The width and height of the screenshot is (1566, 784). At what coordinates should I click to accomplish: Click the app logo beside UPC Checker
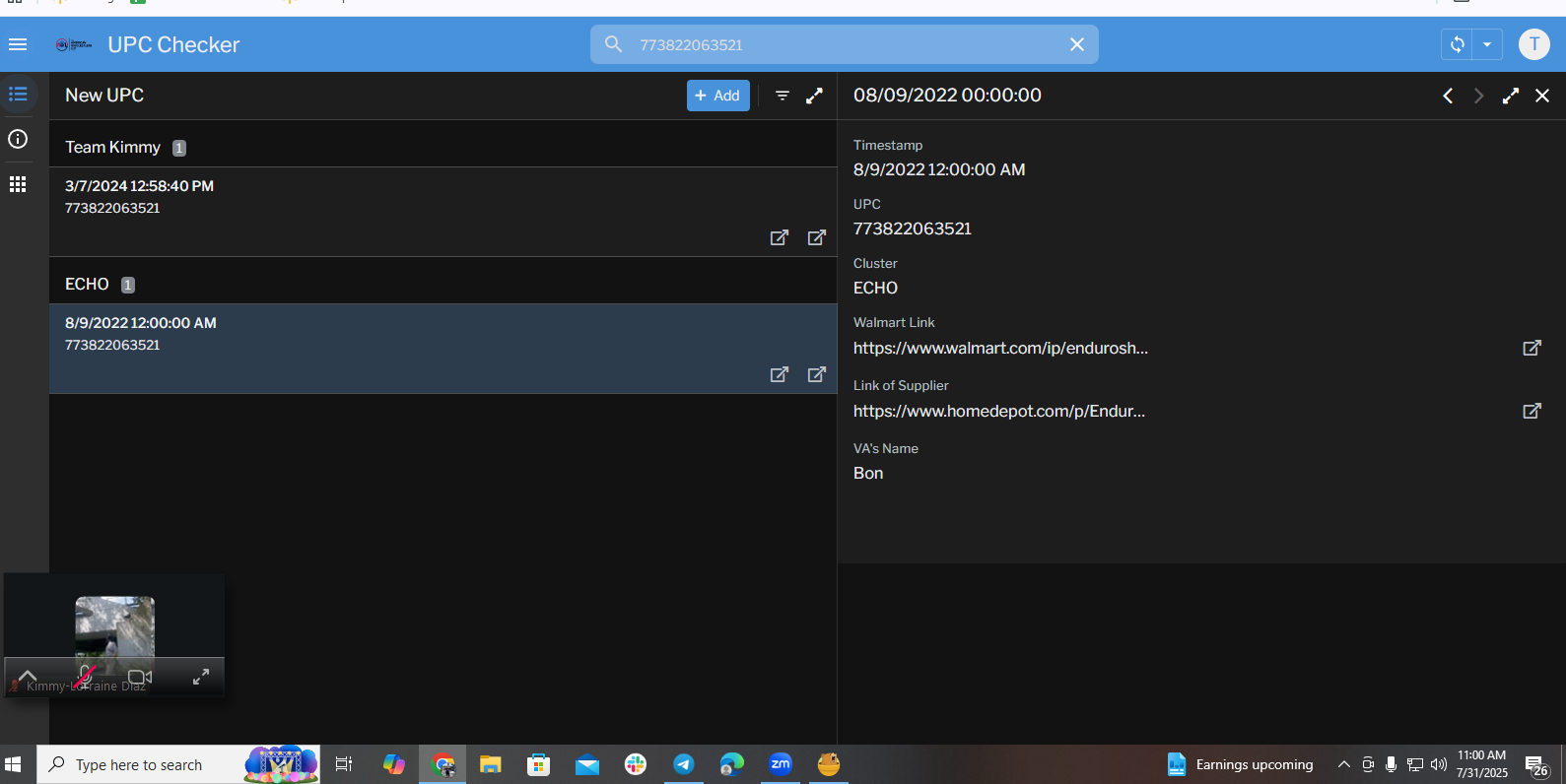pos(74,44)
